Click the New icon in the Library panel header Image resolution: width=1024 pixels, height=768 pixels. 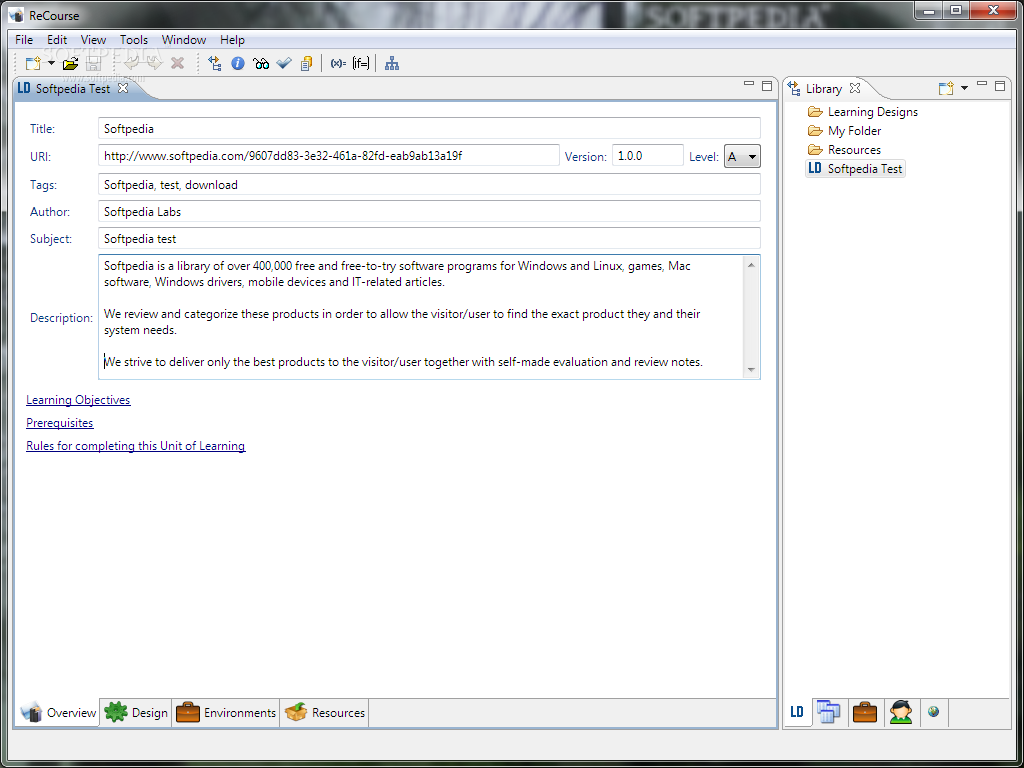pyautogui.click(x=946, y=88)
